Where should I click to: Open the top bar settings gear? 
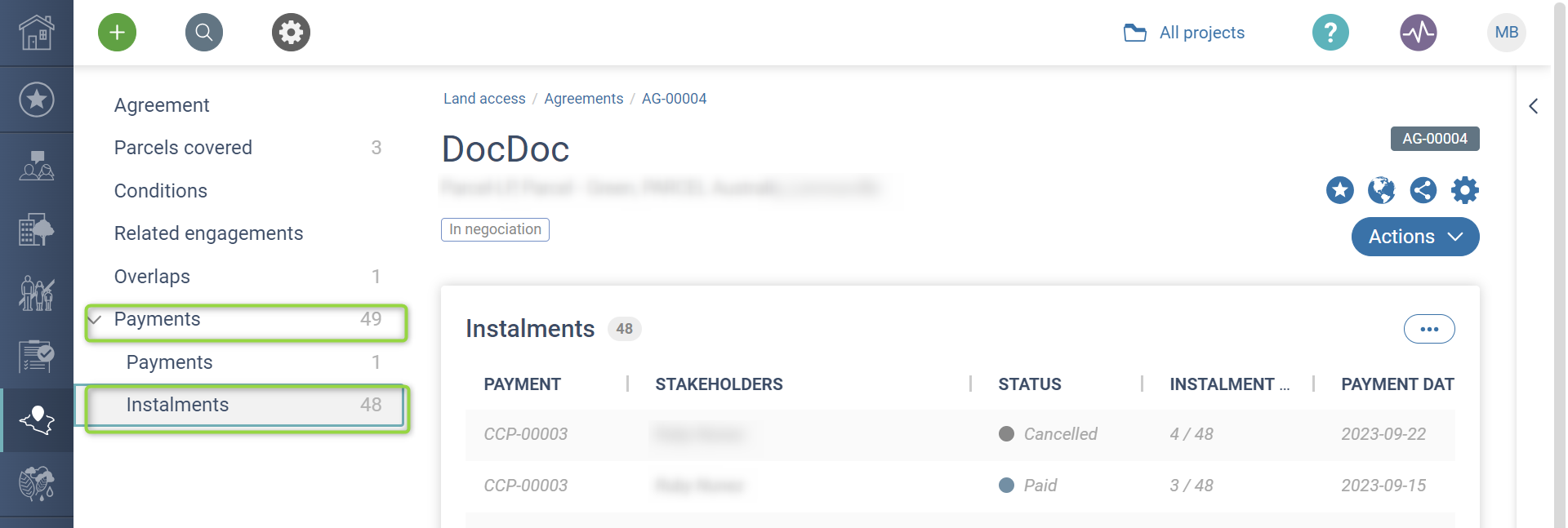[291, 33]
